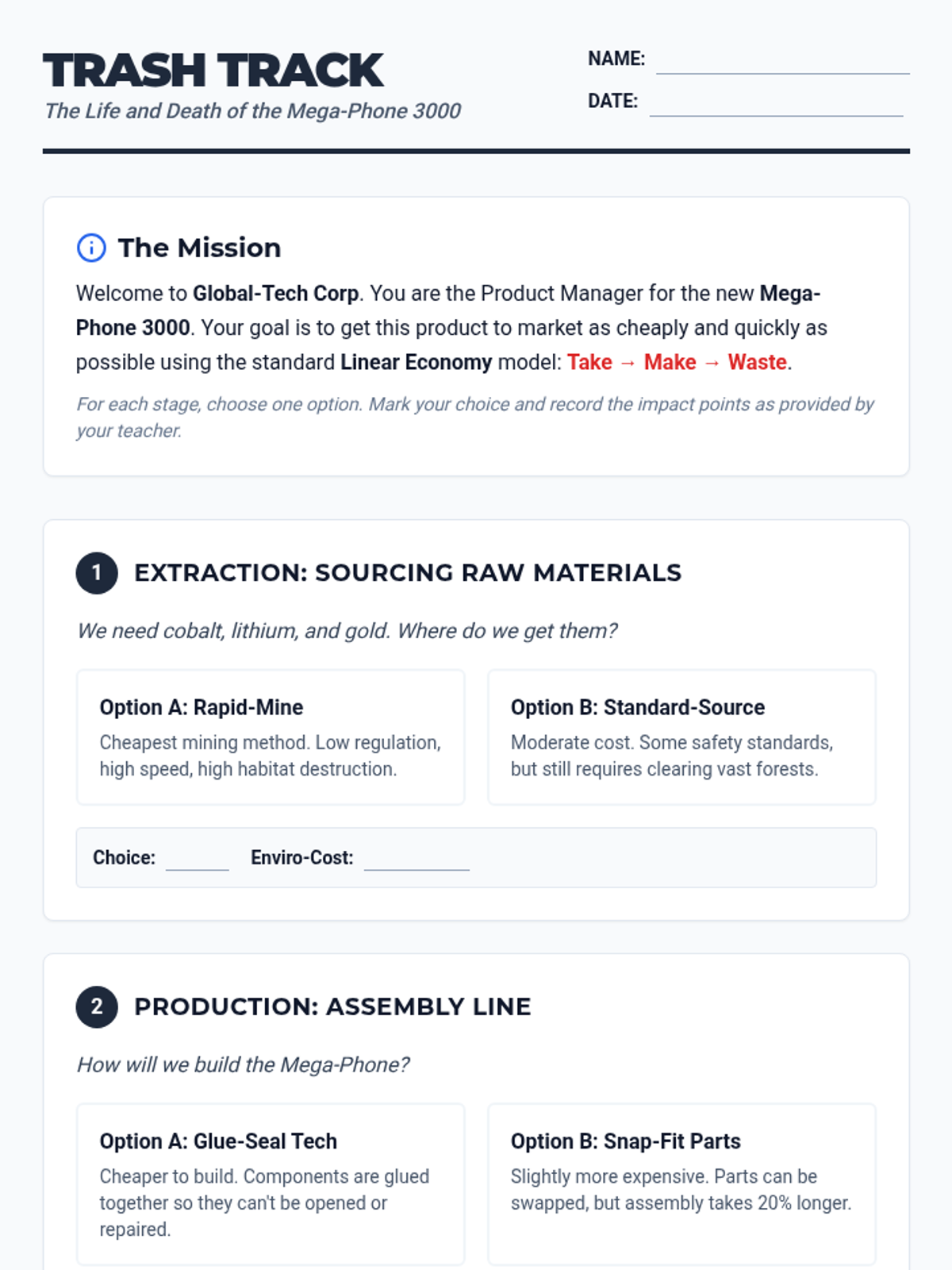Click the Name input line
The height and width of the screenshot is (1270, 952).
tap(782, 62)
